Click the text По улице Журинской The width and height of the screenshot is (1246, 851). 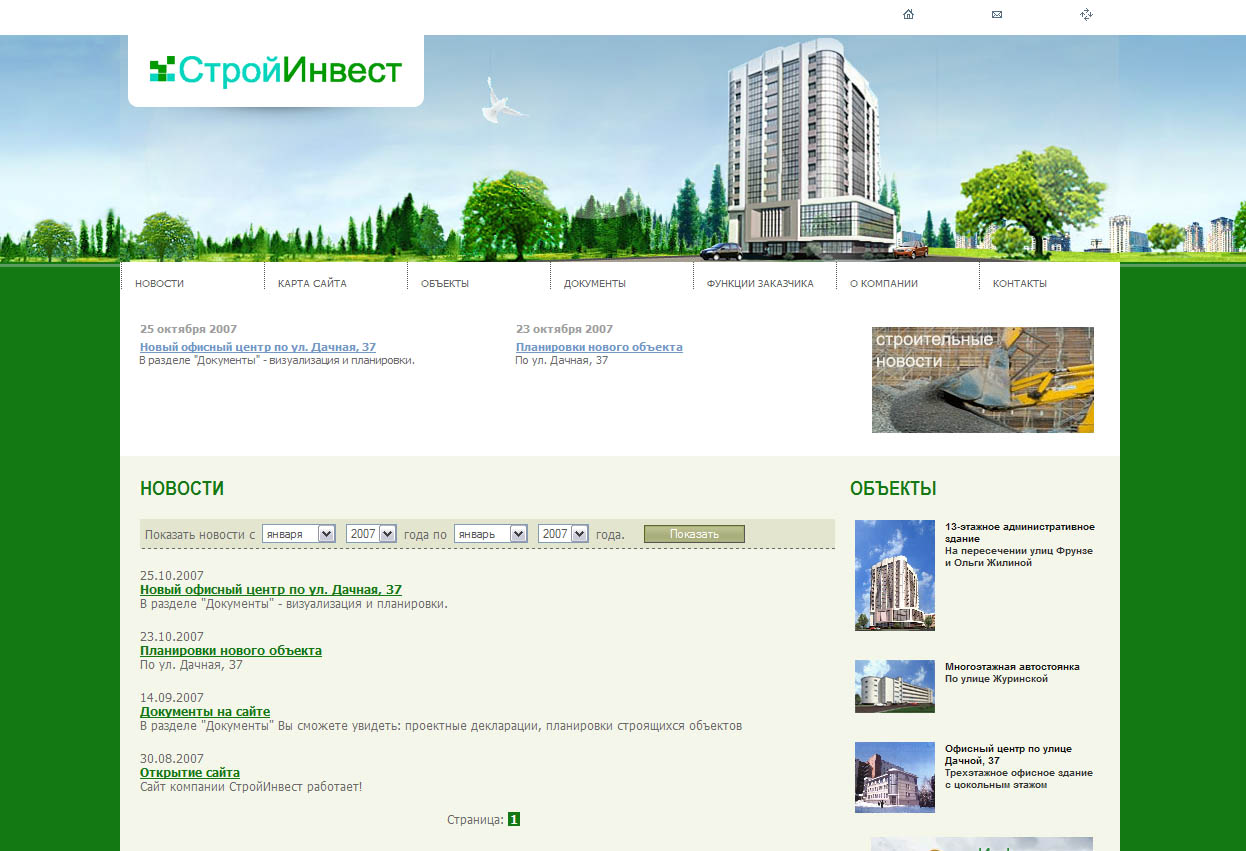996,679
